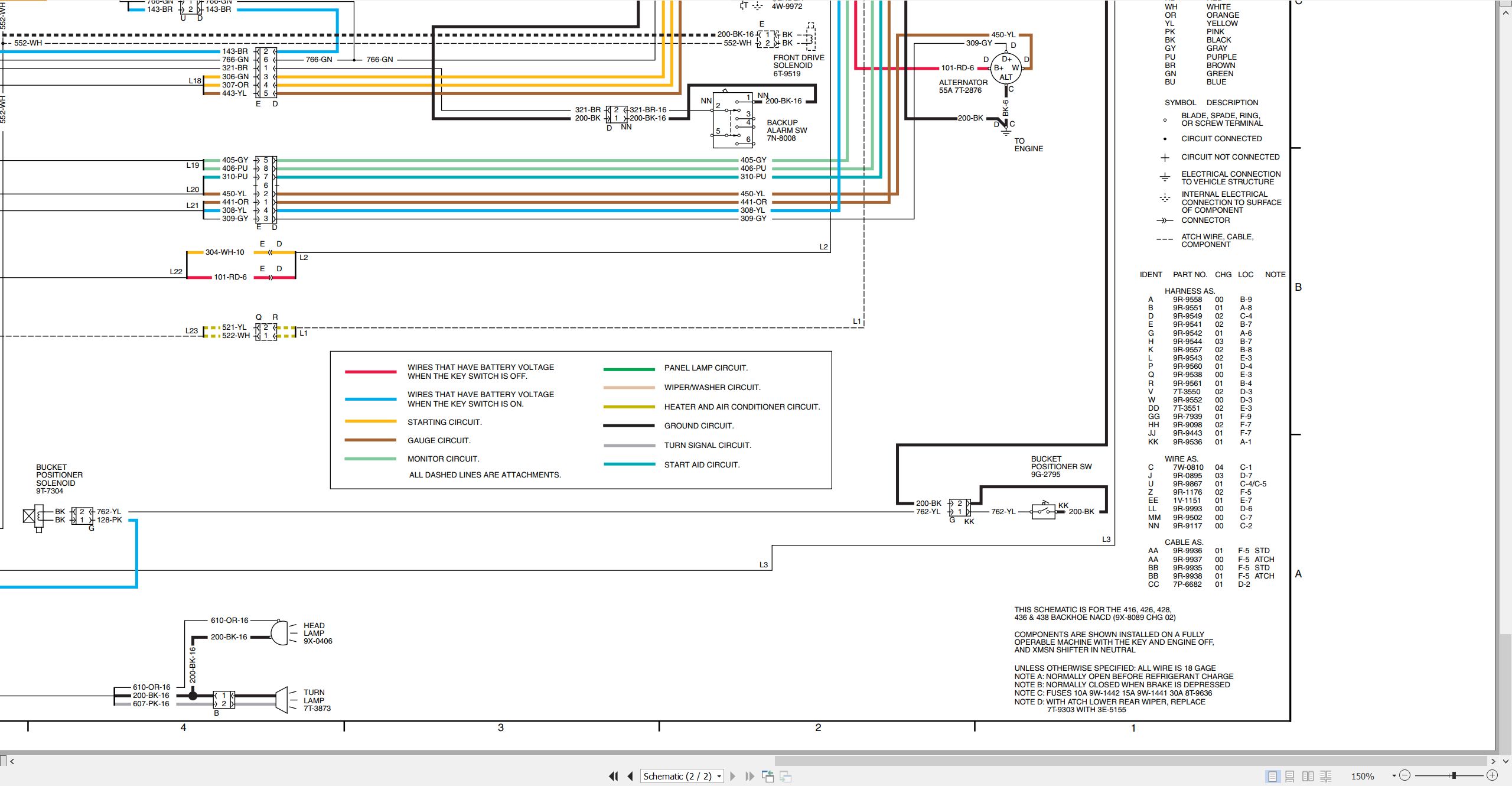Select two-page facing view mode
The image size is (1512, 786).
point(1308,776)
